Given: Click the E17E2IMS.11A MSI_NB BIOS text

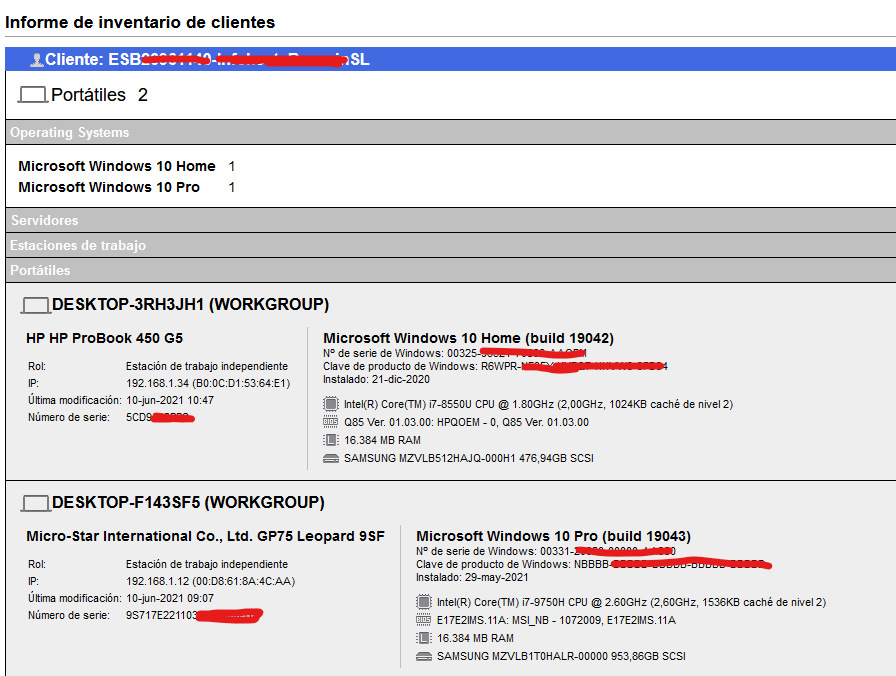Looking at the screenshot, I should point(556,620).
